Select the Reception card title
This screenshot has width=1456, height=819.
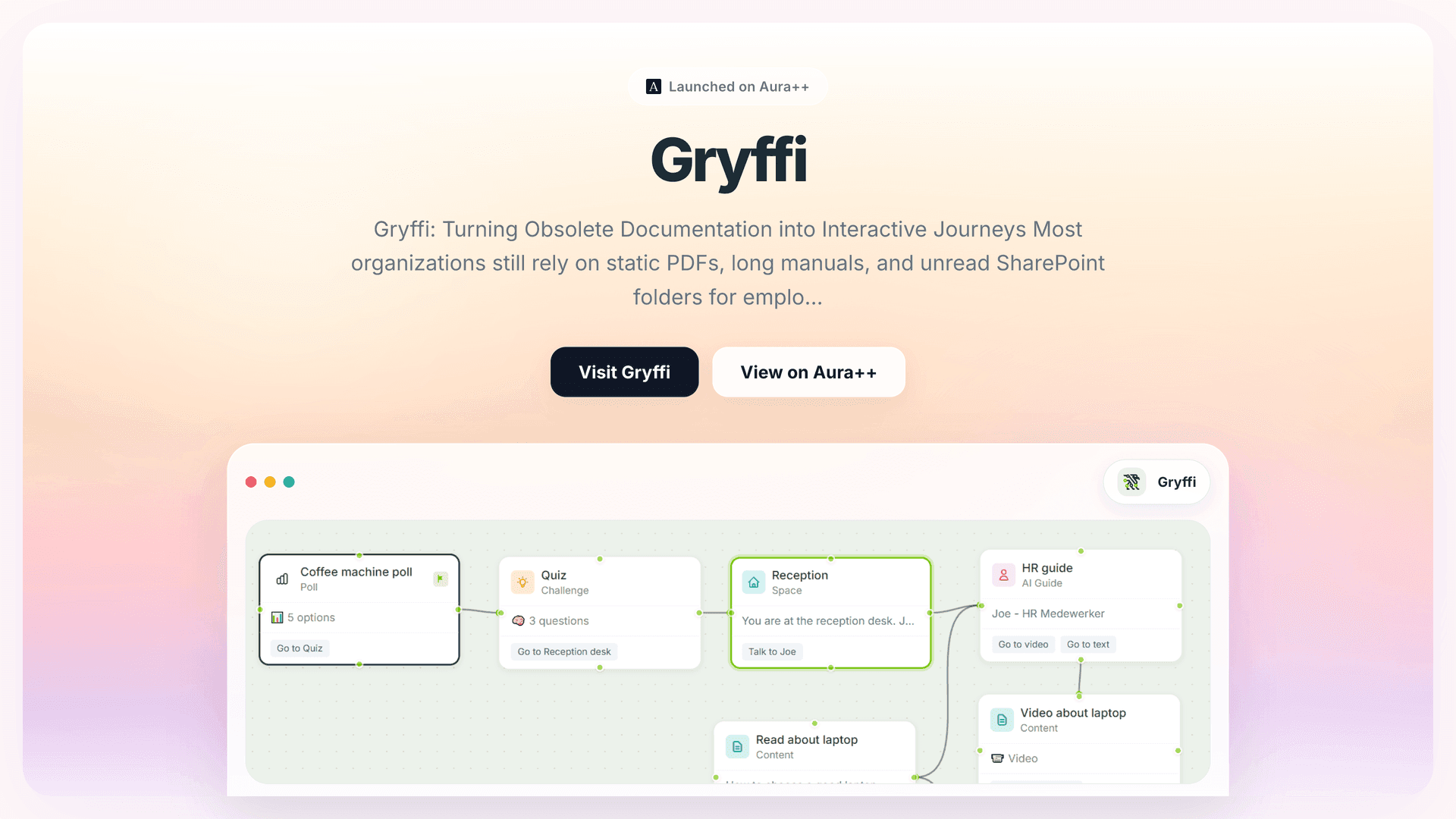click(x=799, y=575)
